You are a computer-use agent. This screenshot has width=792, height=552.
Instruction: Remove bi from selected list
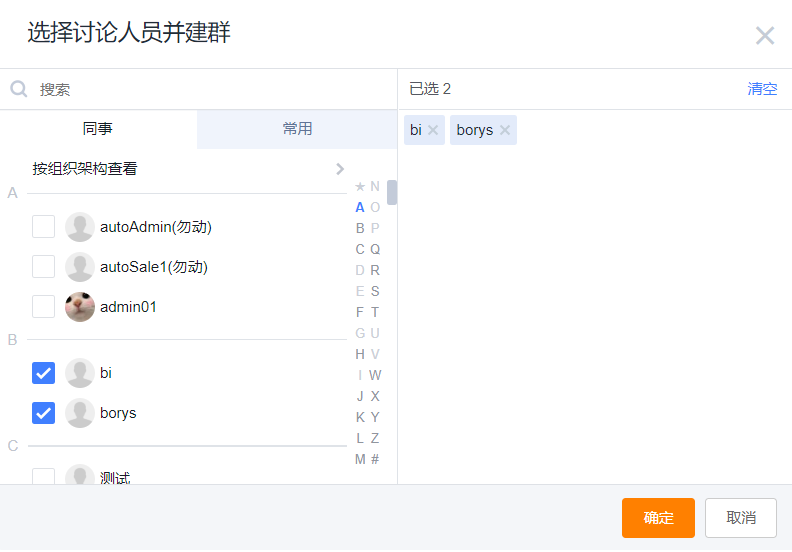tap(433, 130)
